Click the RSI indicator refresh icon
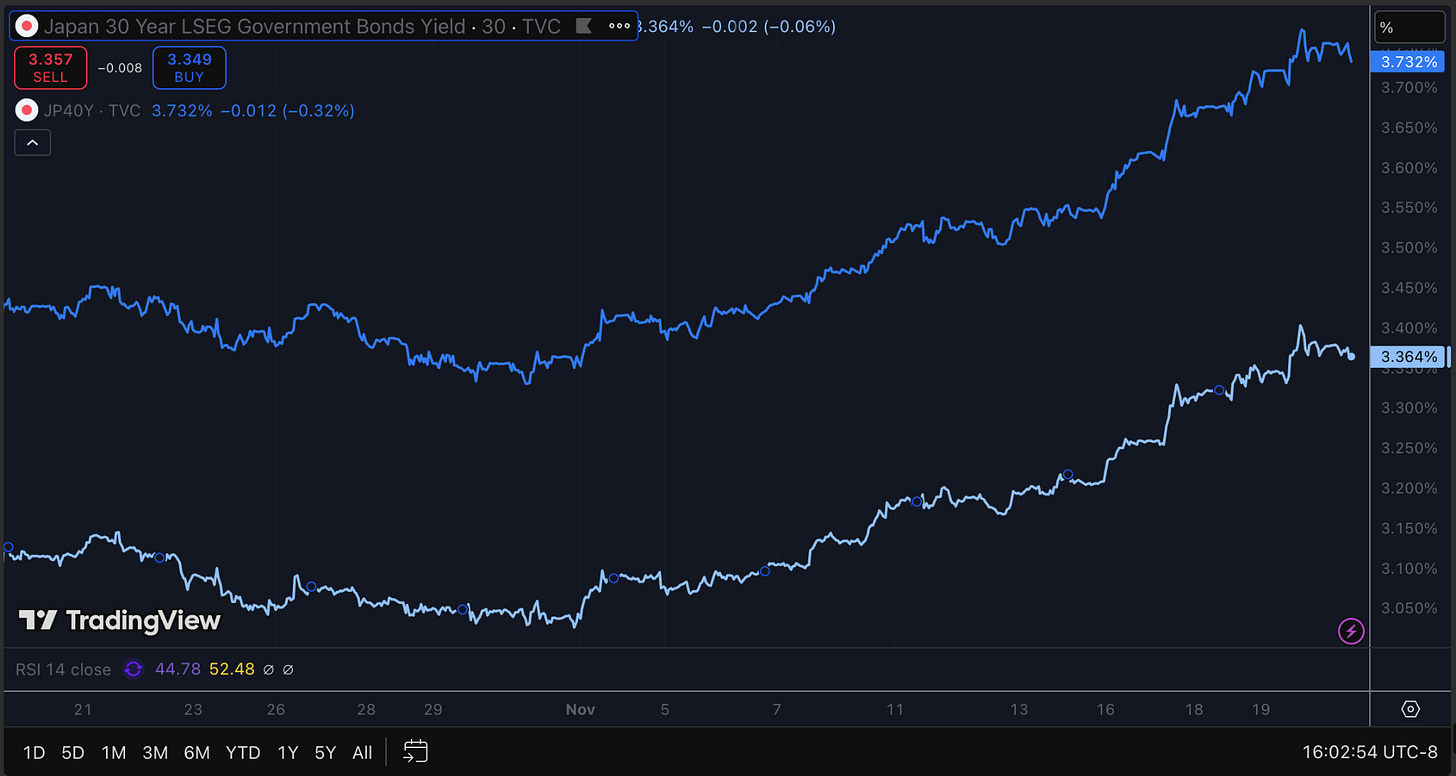Screen dimensions: 1456x776 (133, 669)
